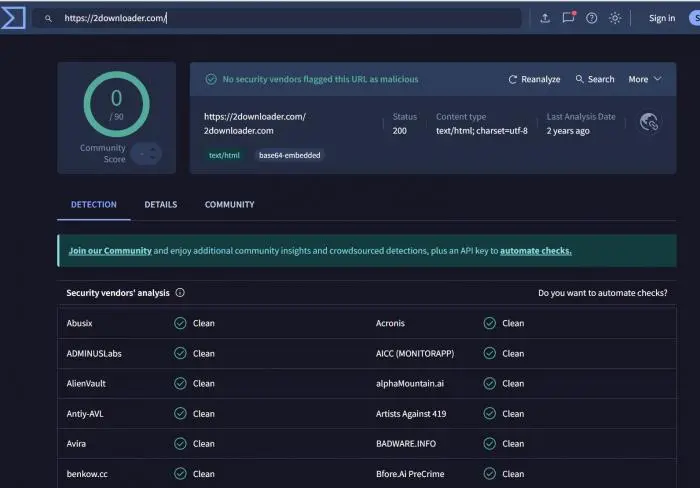Click the green check icon for benkow.cc
Image resolution: width=700 pixels, height=488 pixels.
point(180,474)
